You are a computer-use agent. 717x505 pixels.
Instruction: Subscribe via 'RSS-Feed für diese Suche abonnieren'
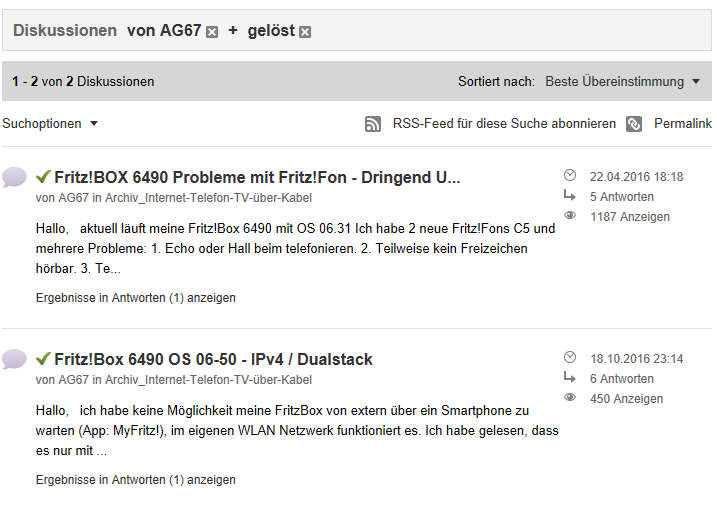click(x=504, y=124)
